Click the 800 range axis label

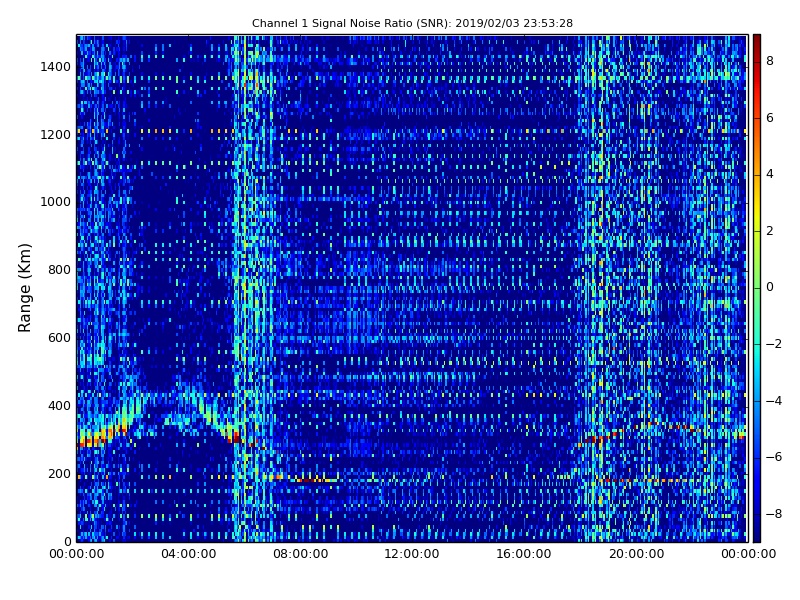59,270
